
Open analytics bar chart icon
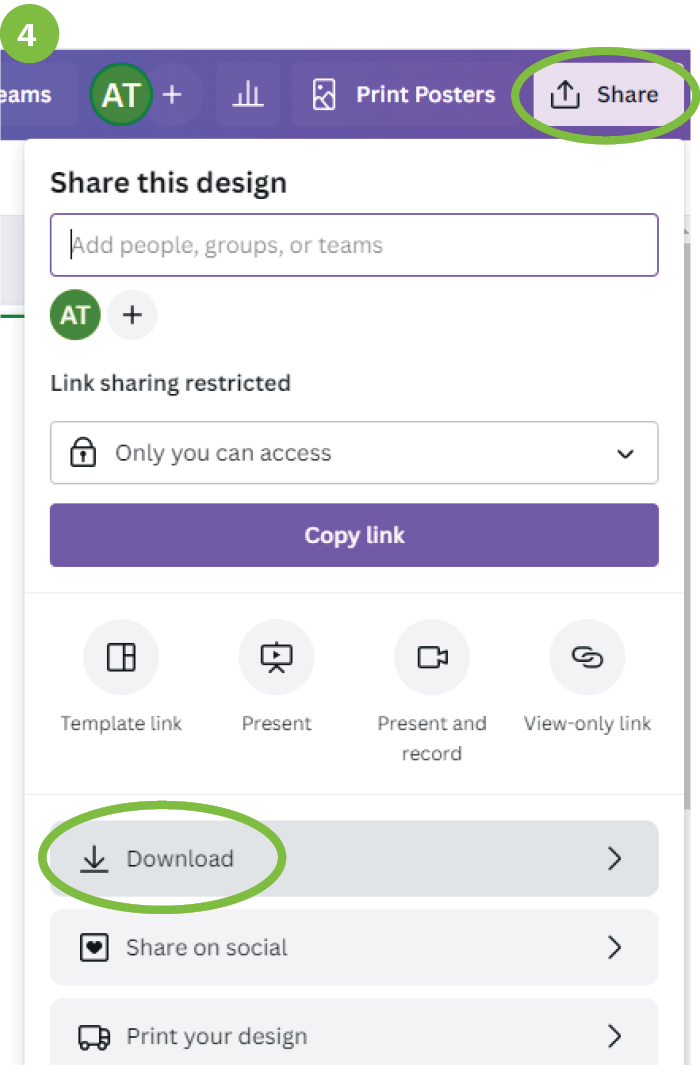click(247, 95)
